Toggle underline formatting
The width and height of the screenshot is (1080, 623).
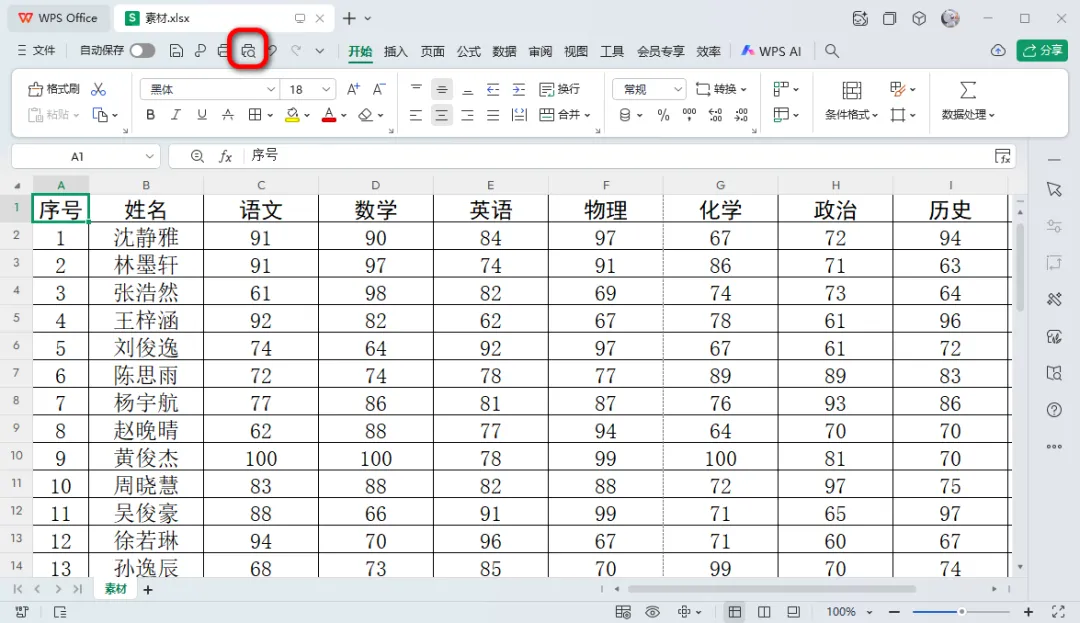(x=201, y=115)
